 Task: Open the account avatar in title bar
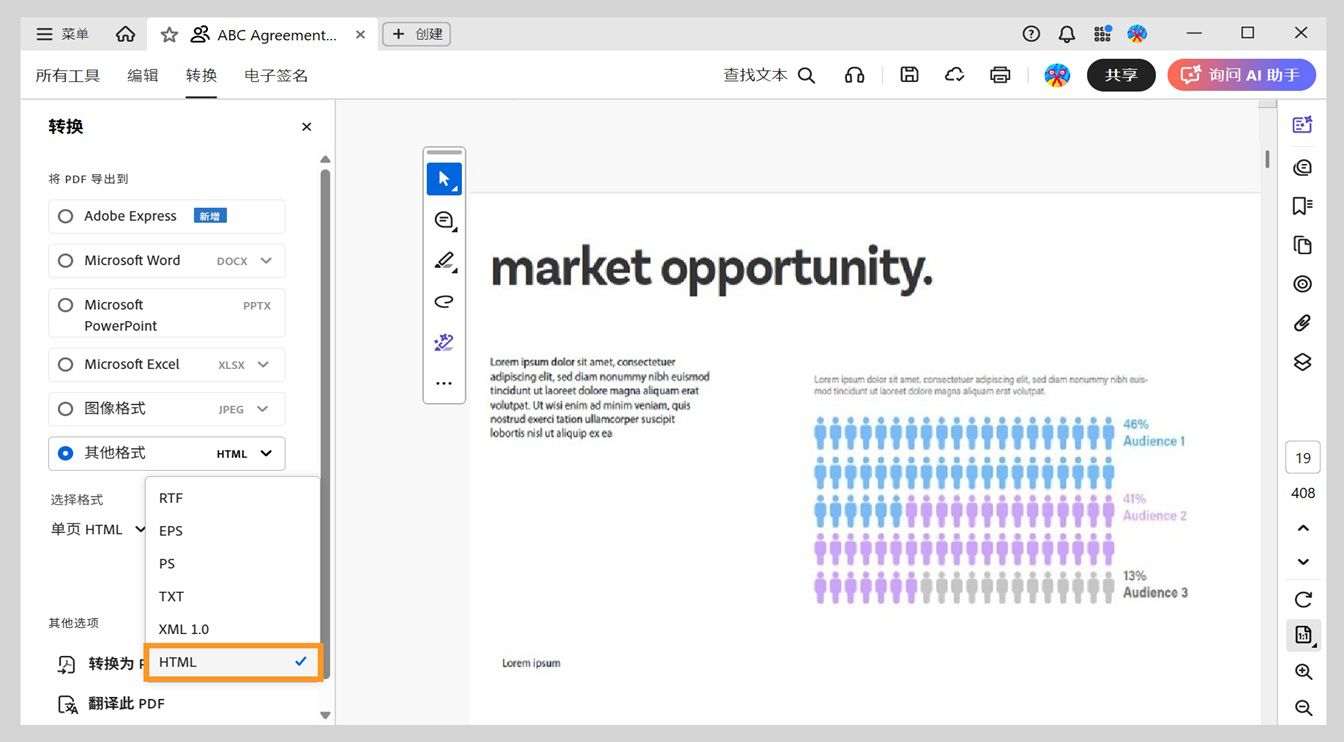(x=1137, y=34)
